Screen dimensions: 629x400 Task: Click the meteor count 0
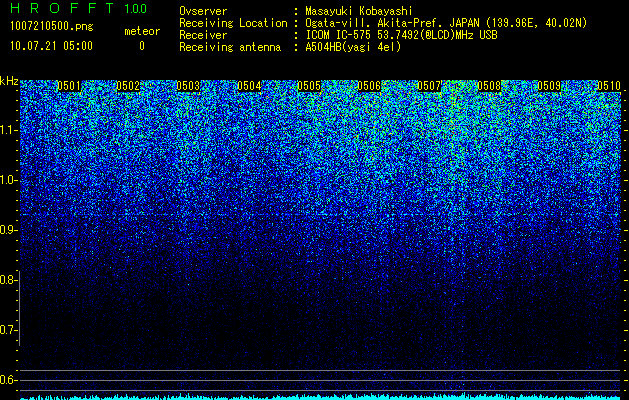(142, 46)
